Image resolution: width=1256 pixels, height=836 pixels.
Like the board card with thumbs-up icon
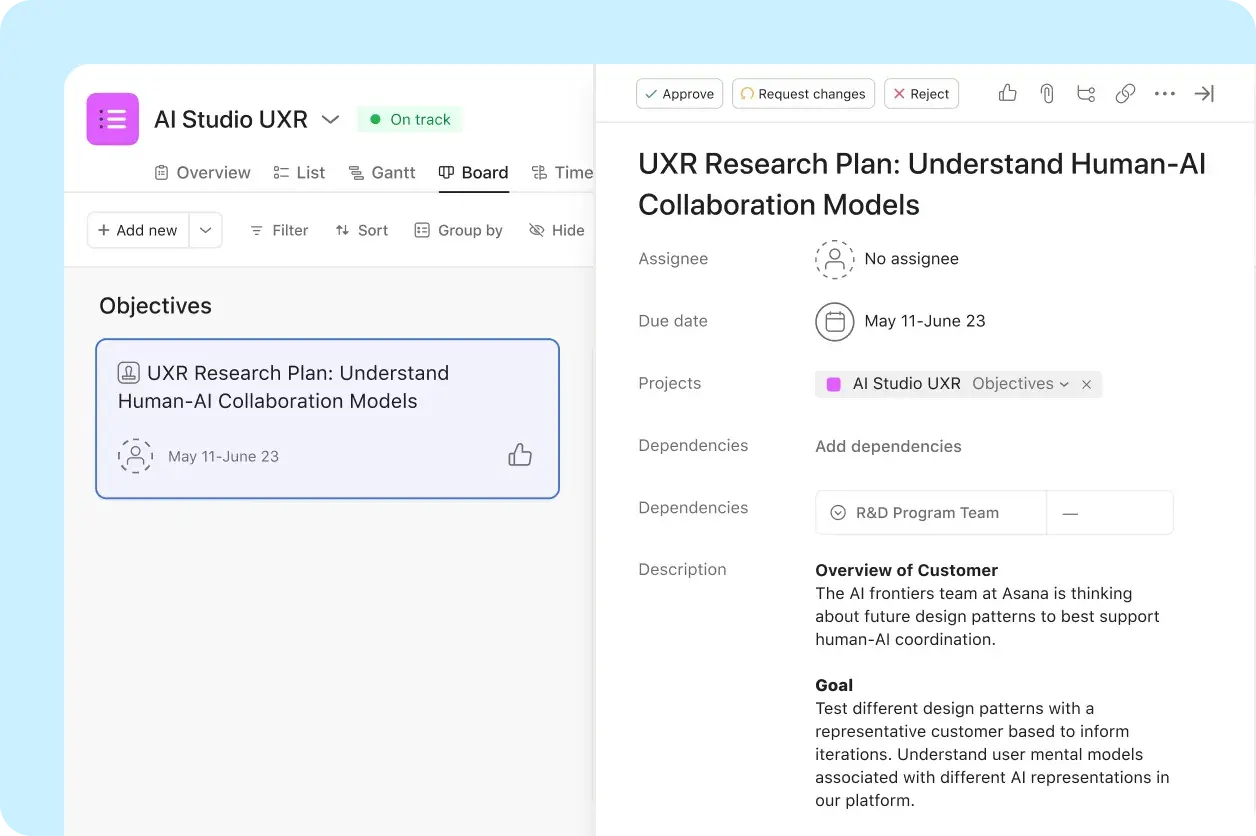(520, 456)
